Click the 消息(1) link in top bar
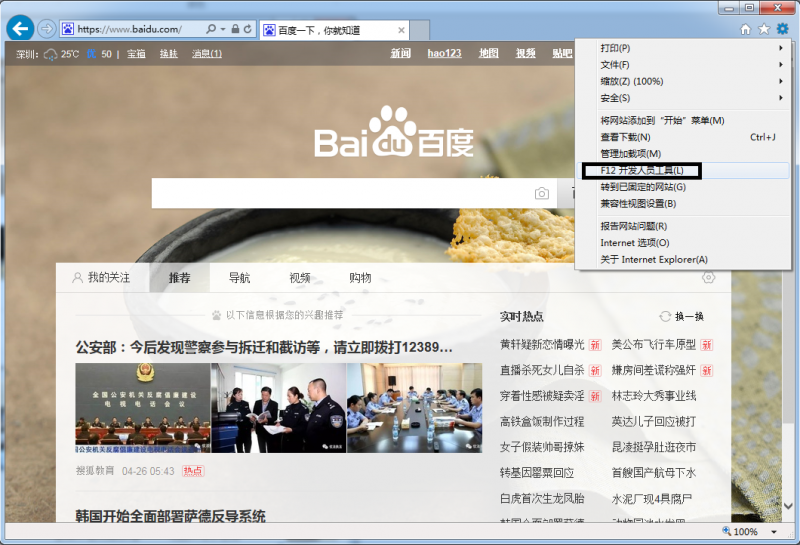This screenshot has height=545, width=800. pos(207,54)
